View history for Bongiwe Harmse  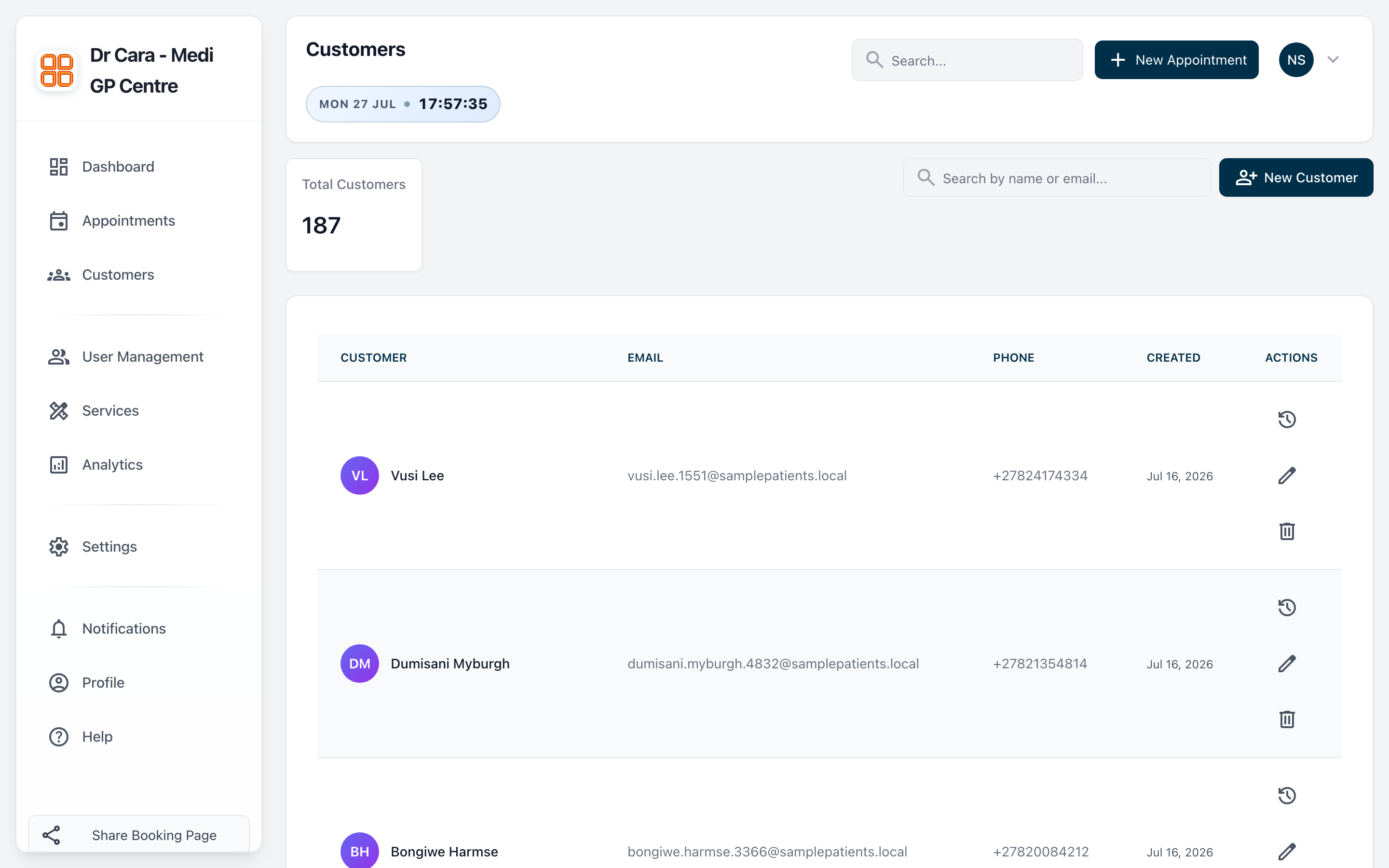(1287, 796)
